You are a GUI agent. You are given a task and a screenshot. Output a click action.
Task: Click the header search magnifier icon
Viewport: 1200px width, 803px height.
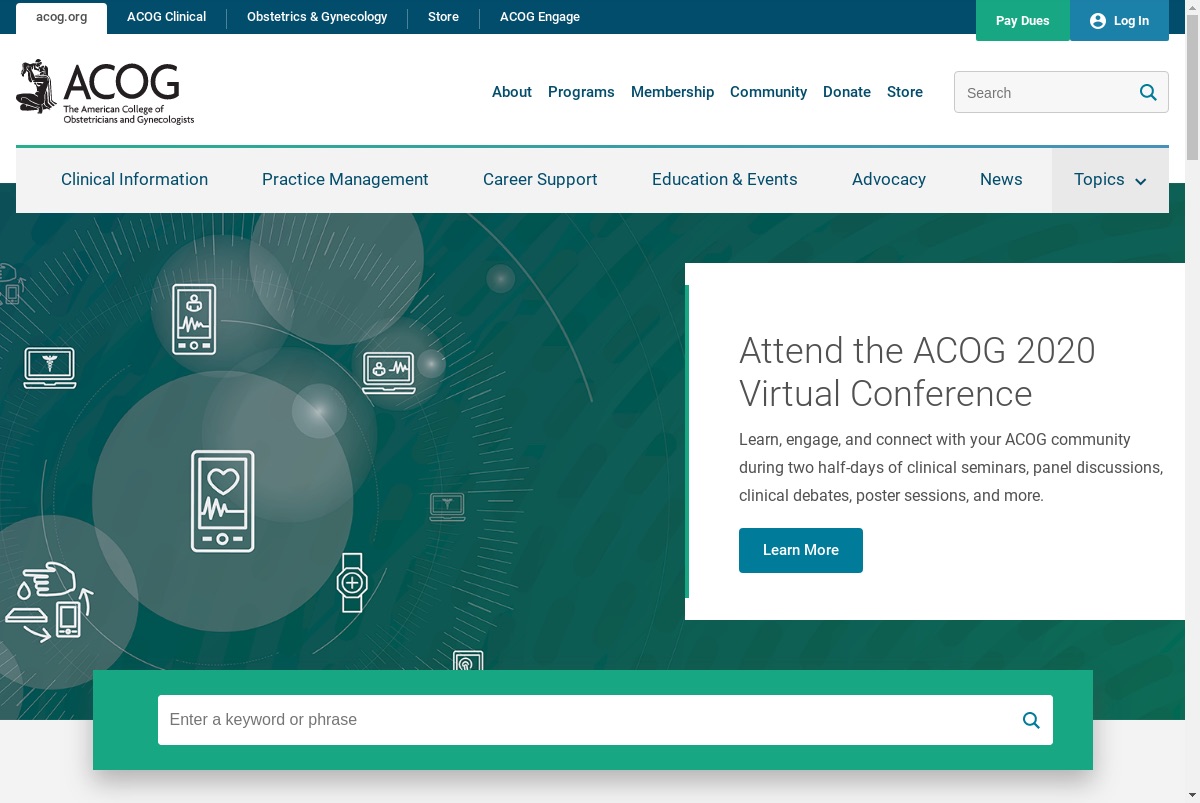point(1148,92)
